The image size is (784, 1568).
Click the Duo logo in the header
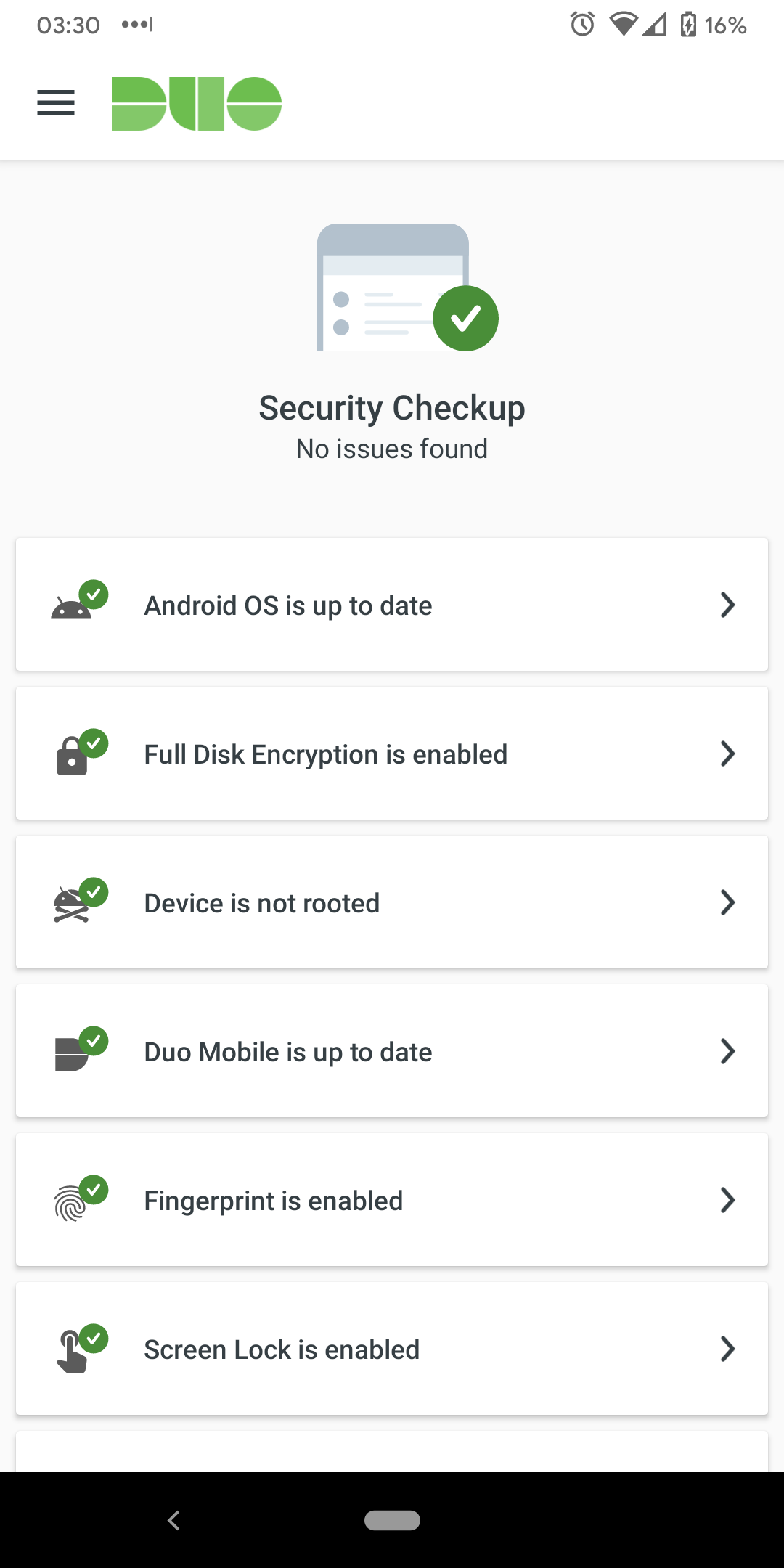tap(196, 103)
